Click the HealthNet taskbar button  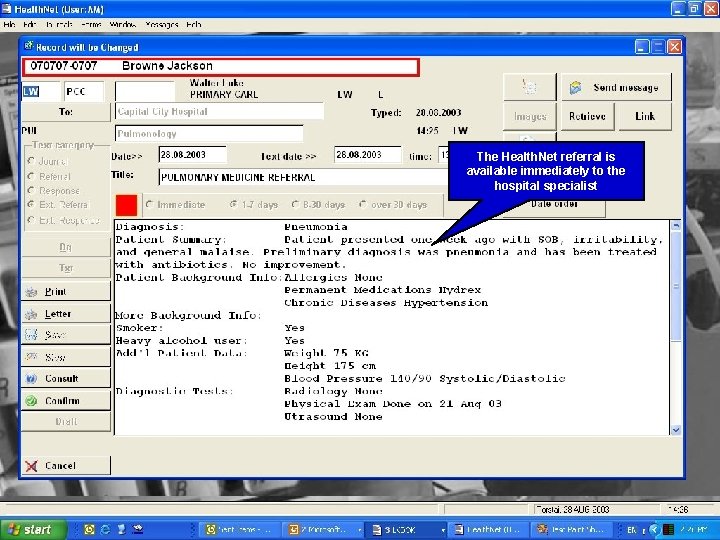click(487, 529)
